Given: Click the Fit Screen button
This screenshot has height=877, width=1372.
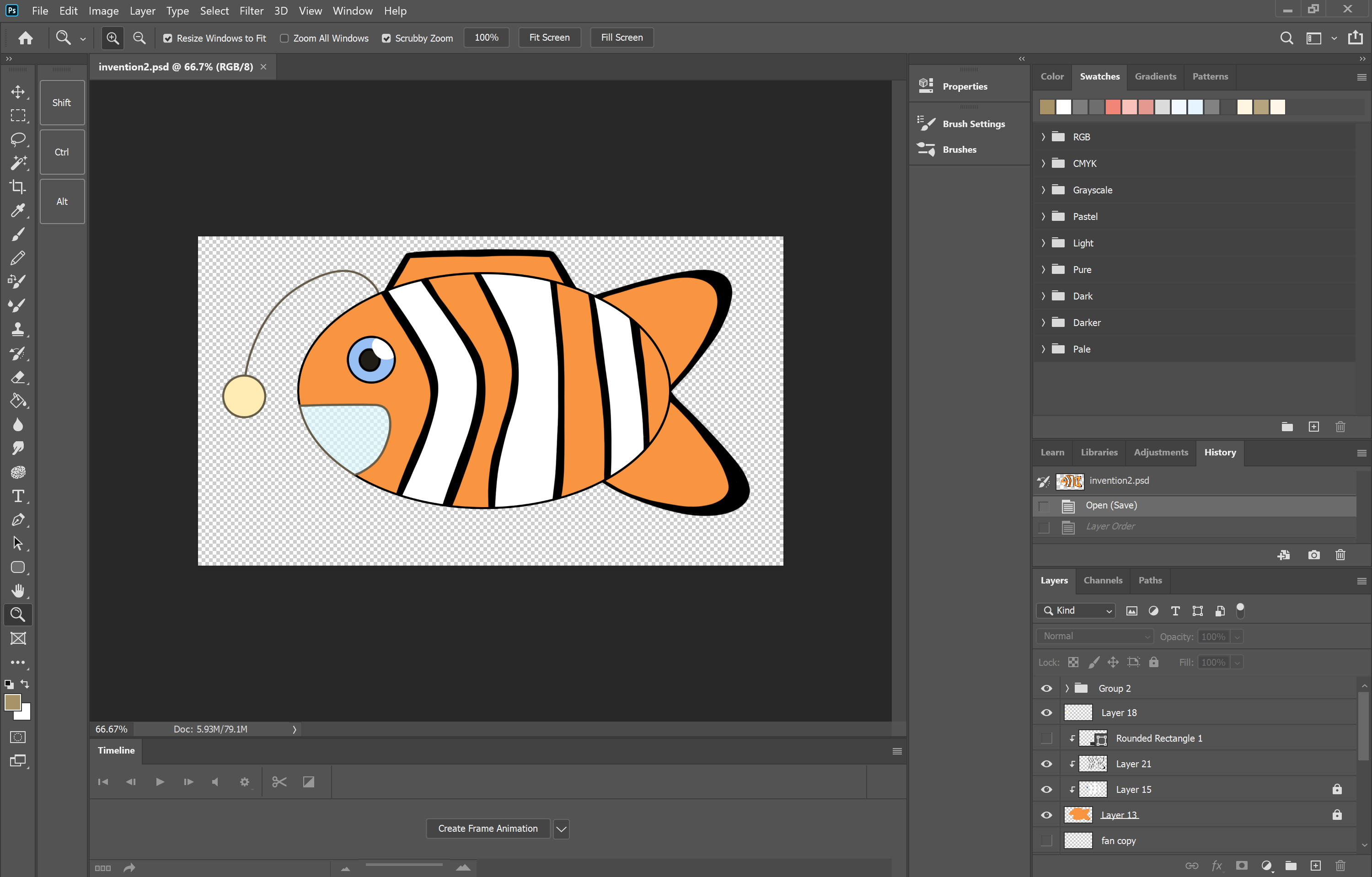Looking at the screenshot, I should (549, 37).
